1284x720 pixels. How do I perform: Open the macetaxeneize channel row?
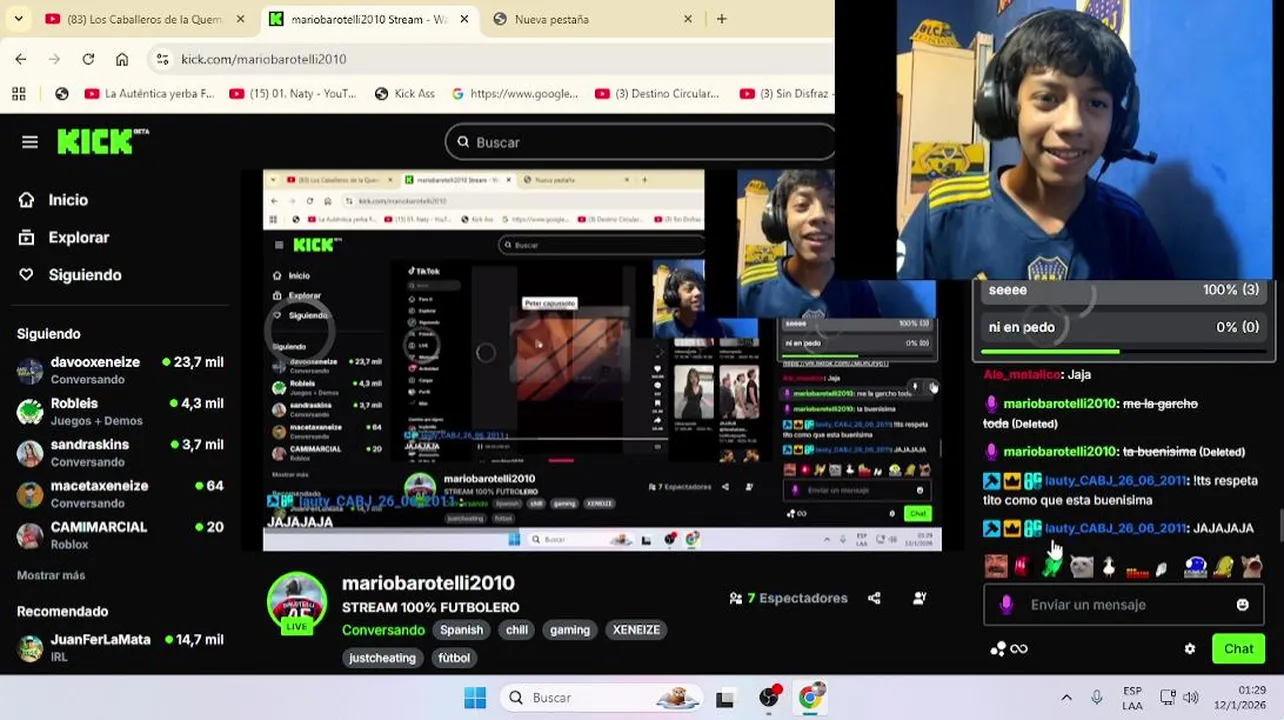point(120,493)
